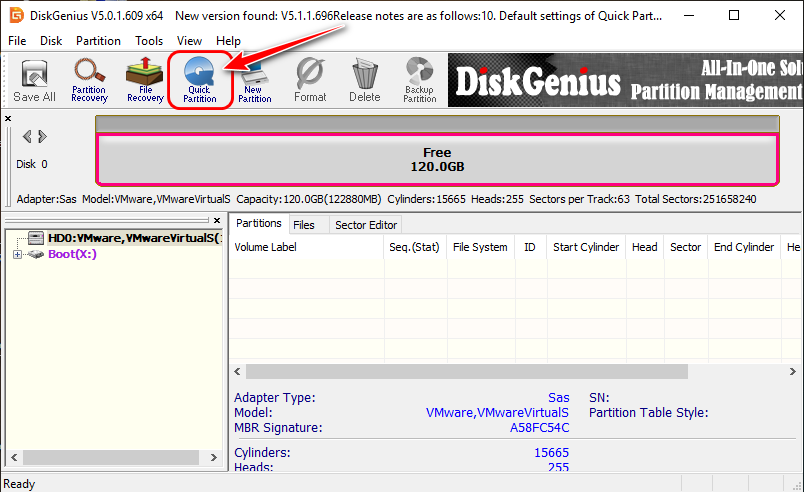804x492 pixels.
Task: Click the Head column header
Action: pos(645,247)
